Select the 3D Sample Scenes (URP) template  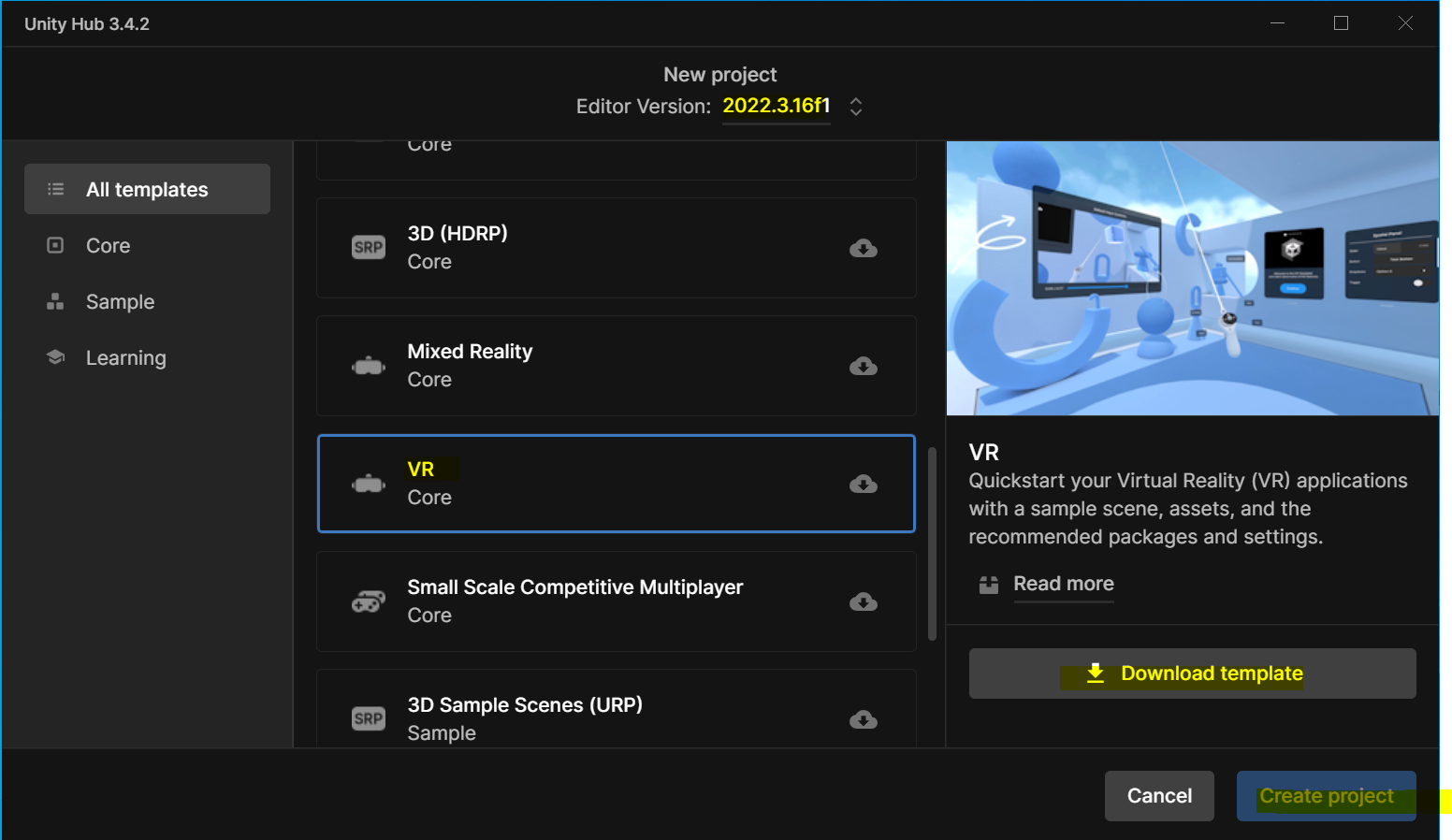point(617,708)
